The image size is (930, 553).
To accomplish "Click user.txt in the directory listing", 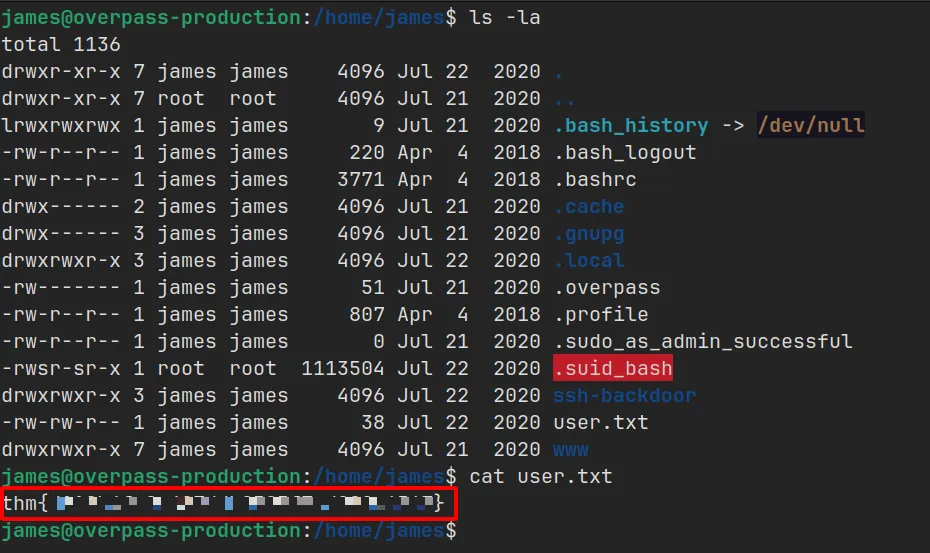I will tap(600, 422).
